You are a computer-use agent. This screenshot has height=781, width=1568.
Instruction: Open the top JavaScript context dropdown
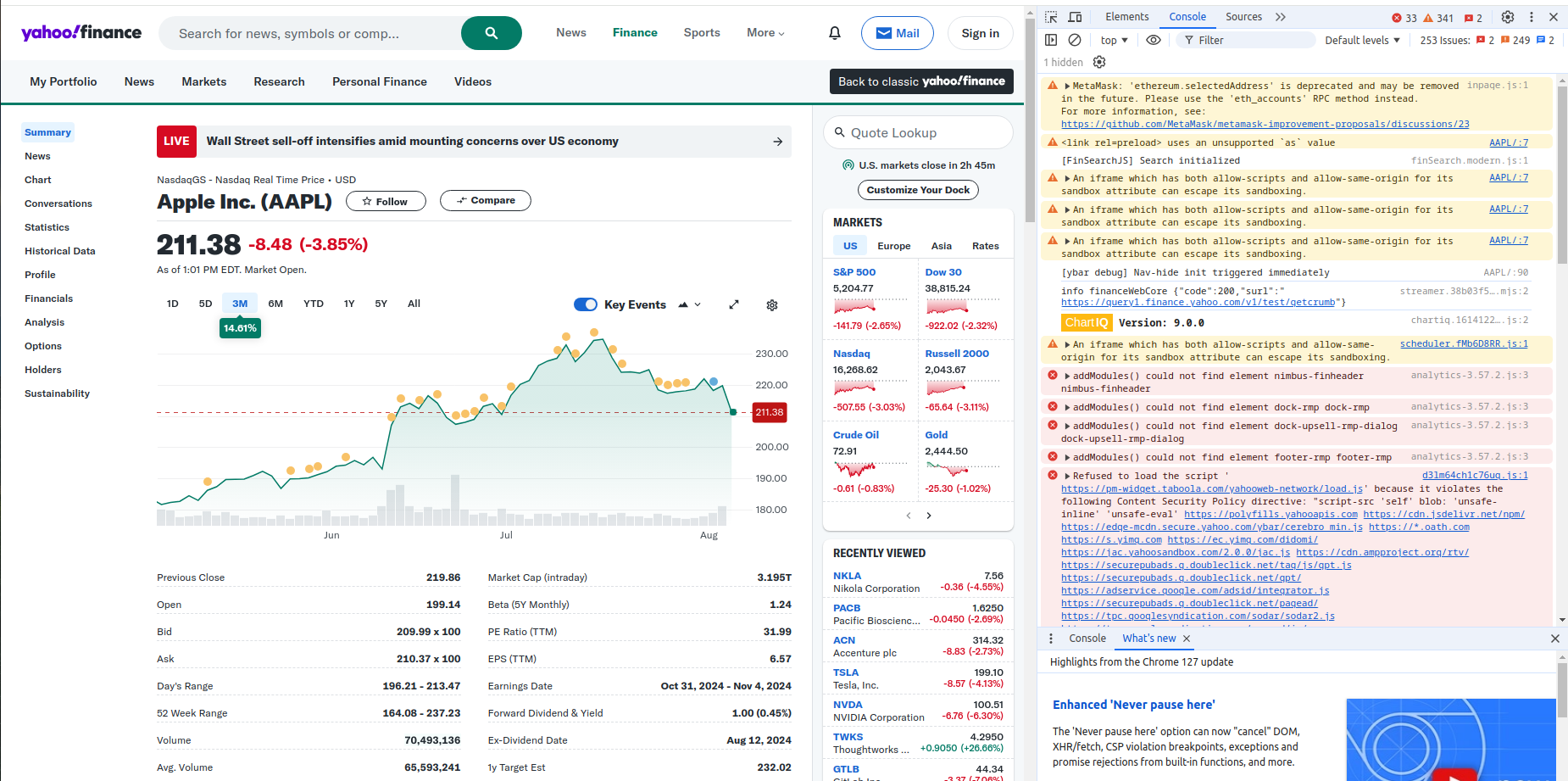click(x=1115, y=40)
